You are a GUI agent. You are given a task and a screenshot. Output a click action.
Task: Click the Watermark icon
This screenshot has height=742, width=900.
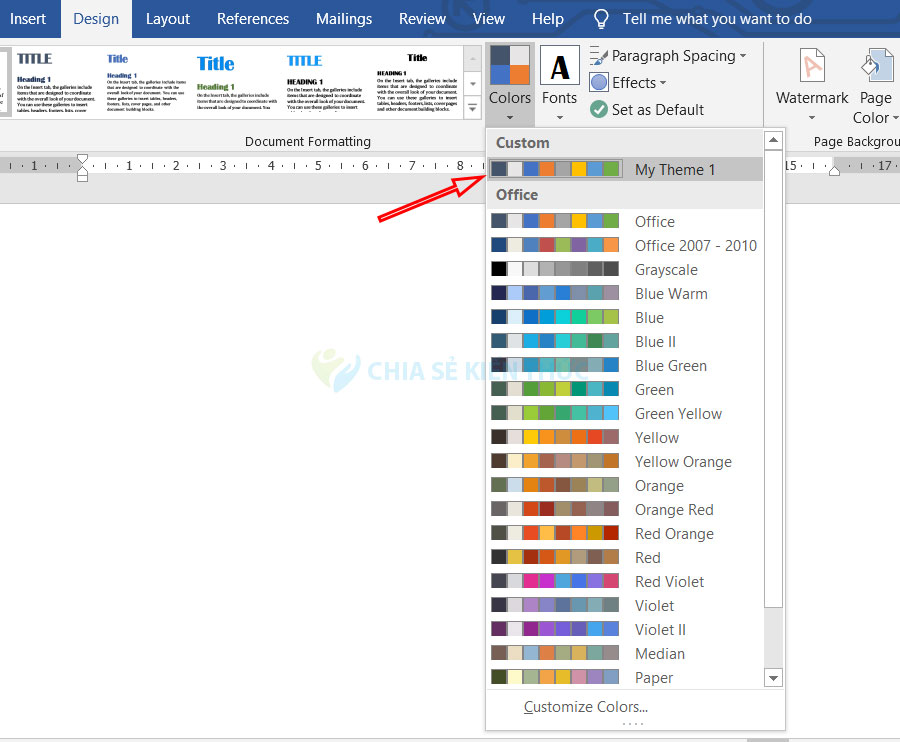coord(812,66)
